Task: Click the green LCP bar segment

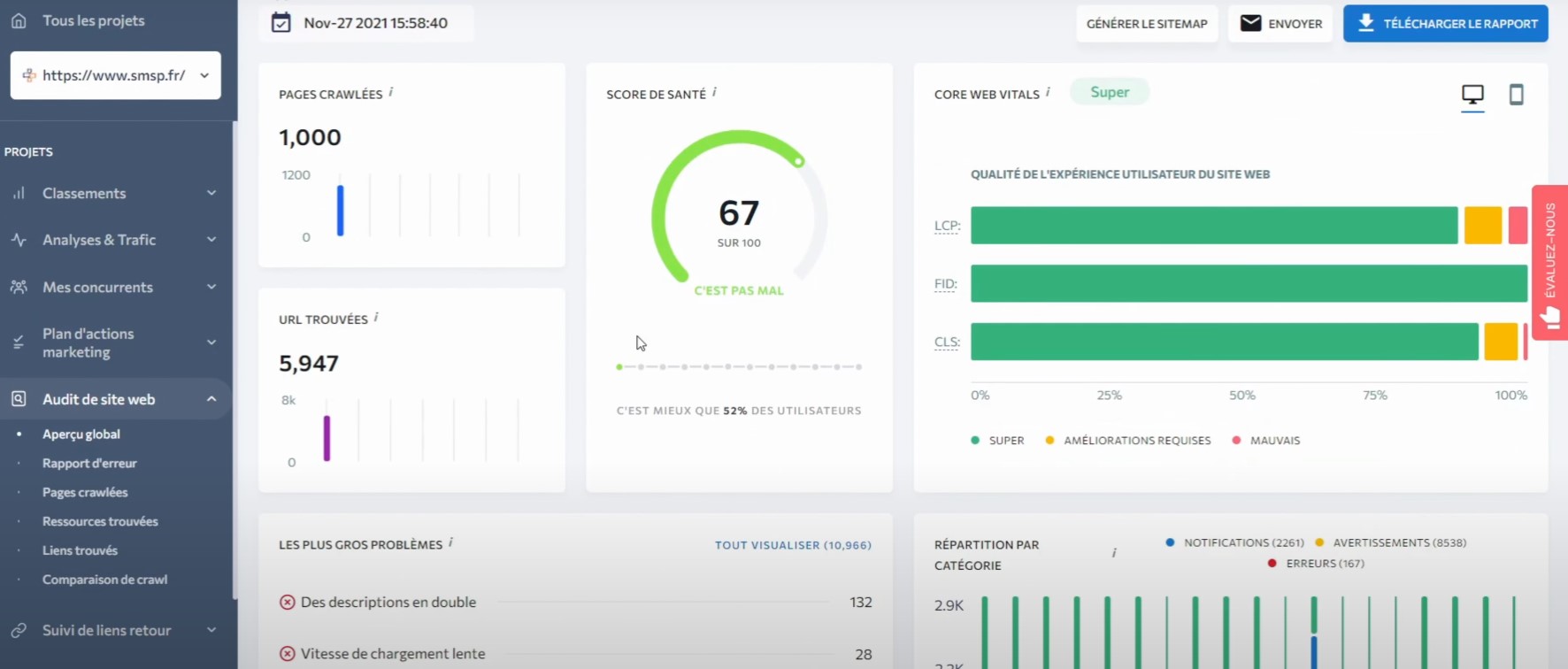Action: (1214, 226)
